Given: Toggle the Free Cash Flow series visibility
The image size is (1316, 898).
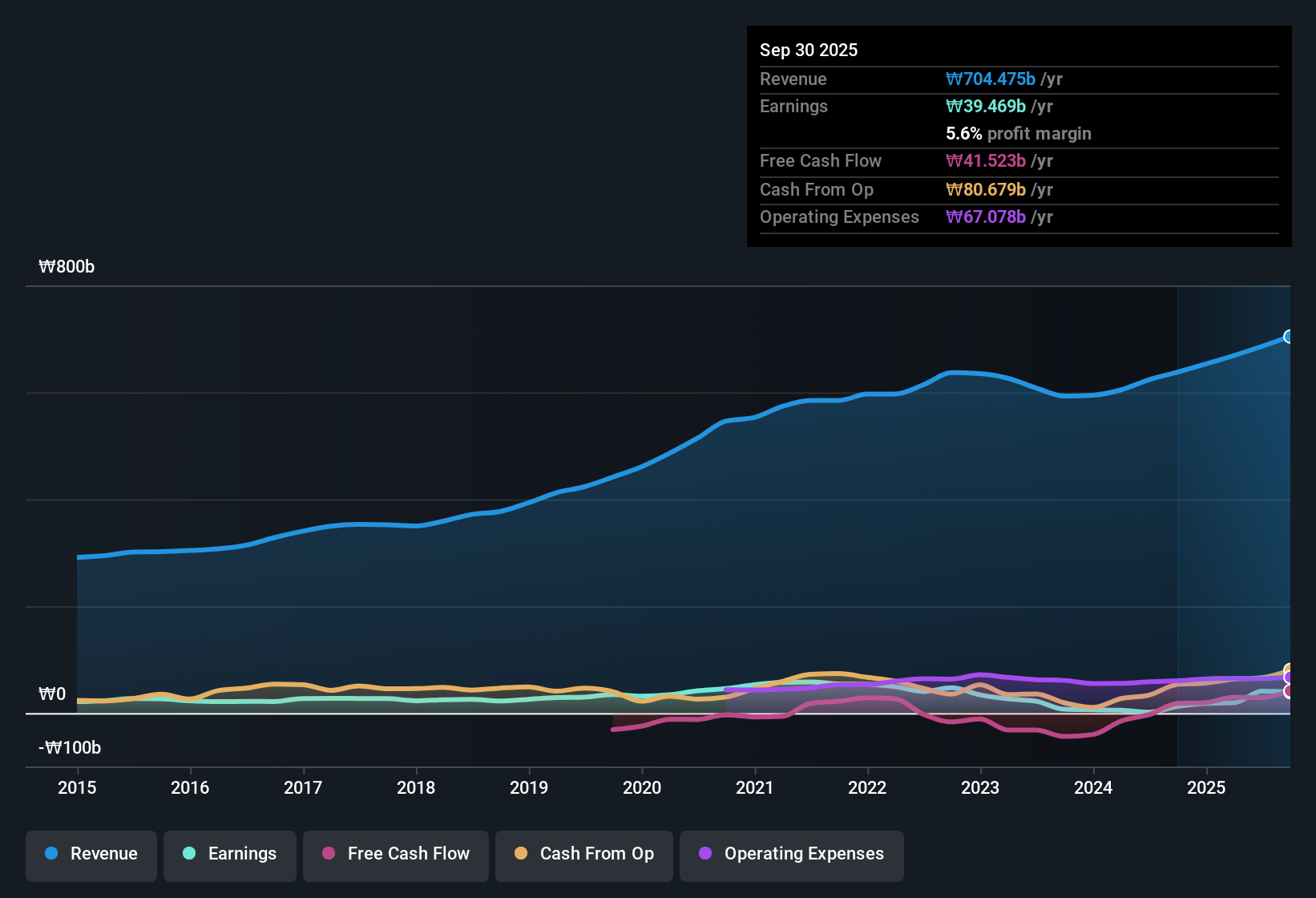Looking at the screenshot, I should coord(395,854).
